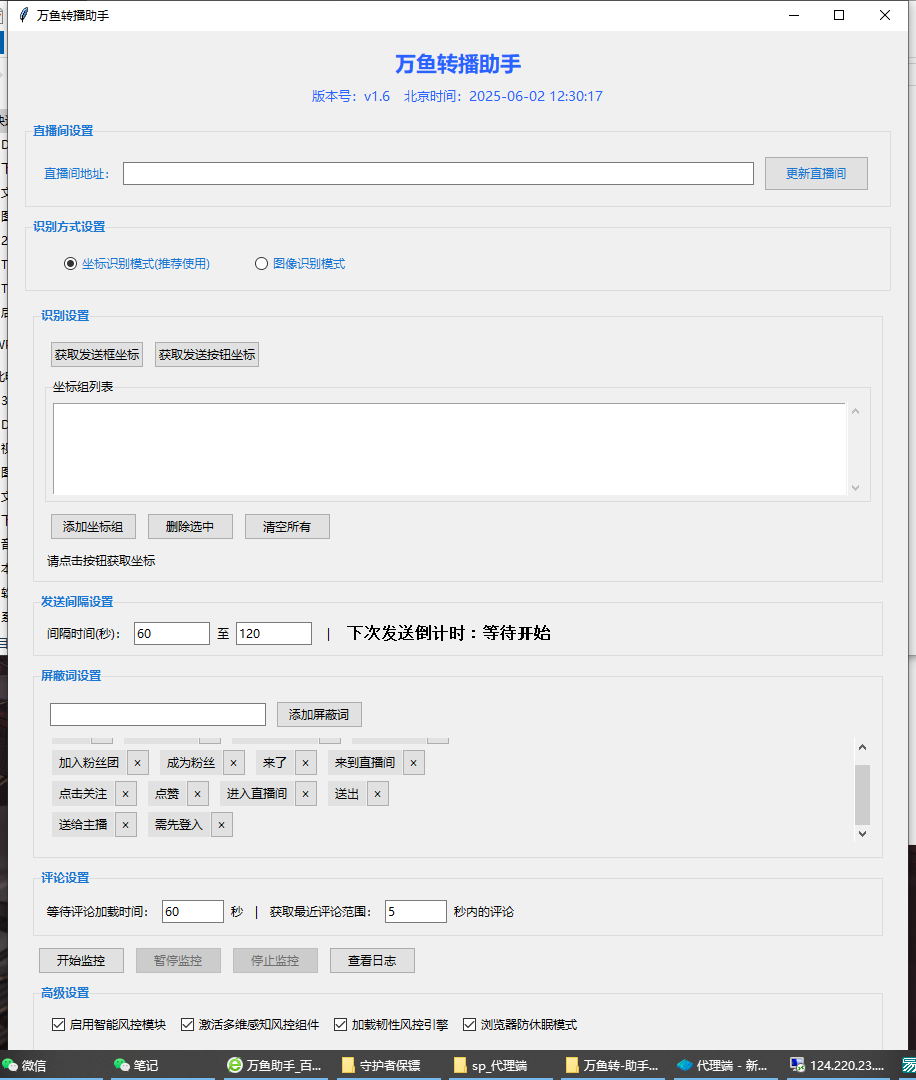Disable 浏览器防休眠模式

(468, 1024)
